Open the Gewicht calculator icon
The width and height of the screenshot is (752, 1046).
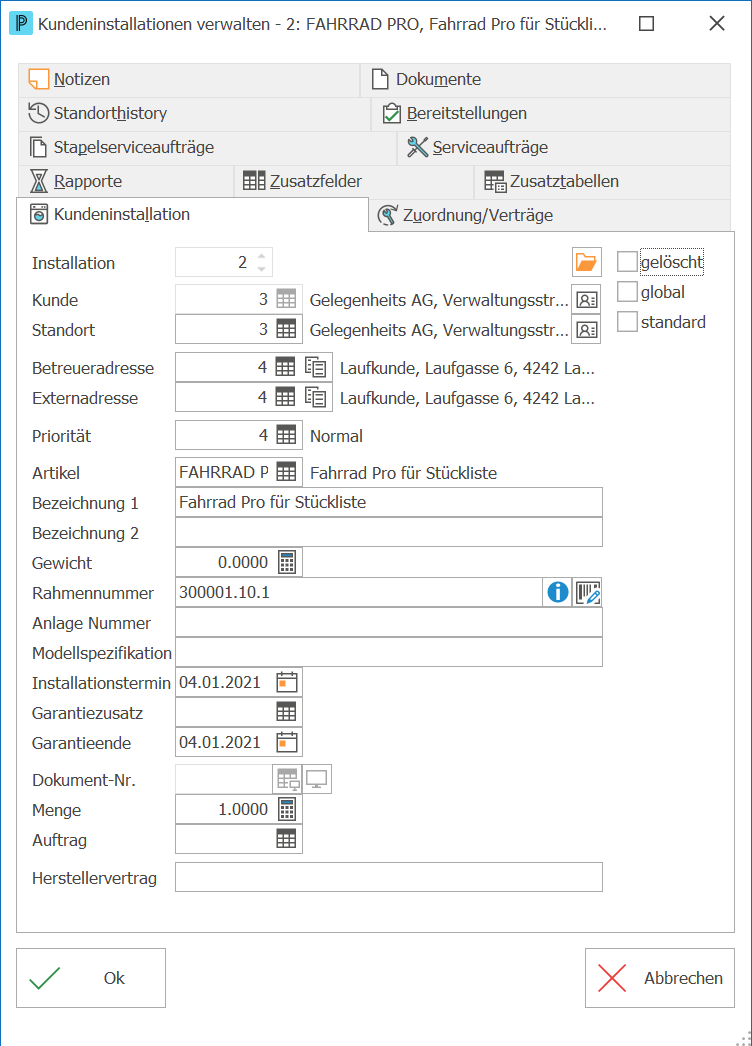click(x=287, y=562)
